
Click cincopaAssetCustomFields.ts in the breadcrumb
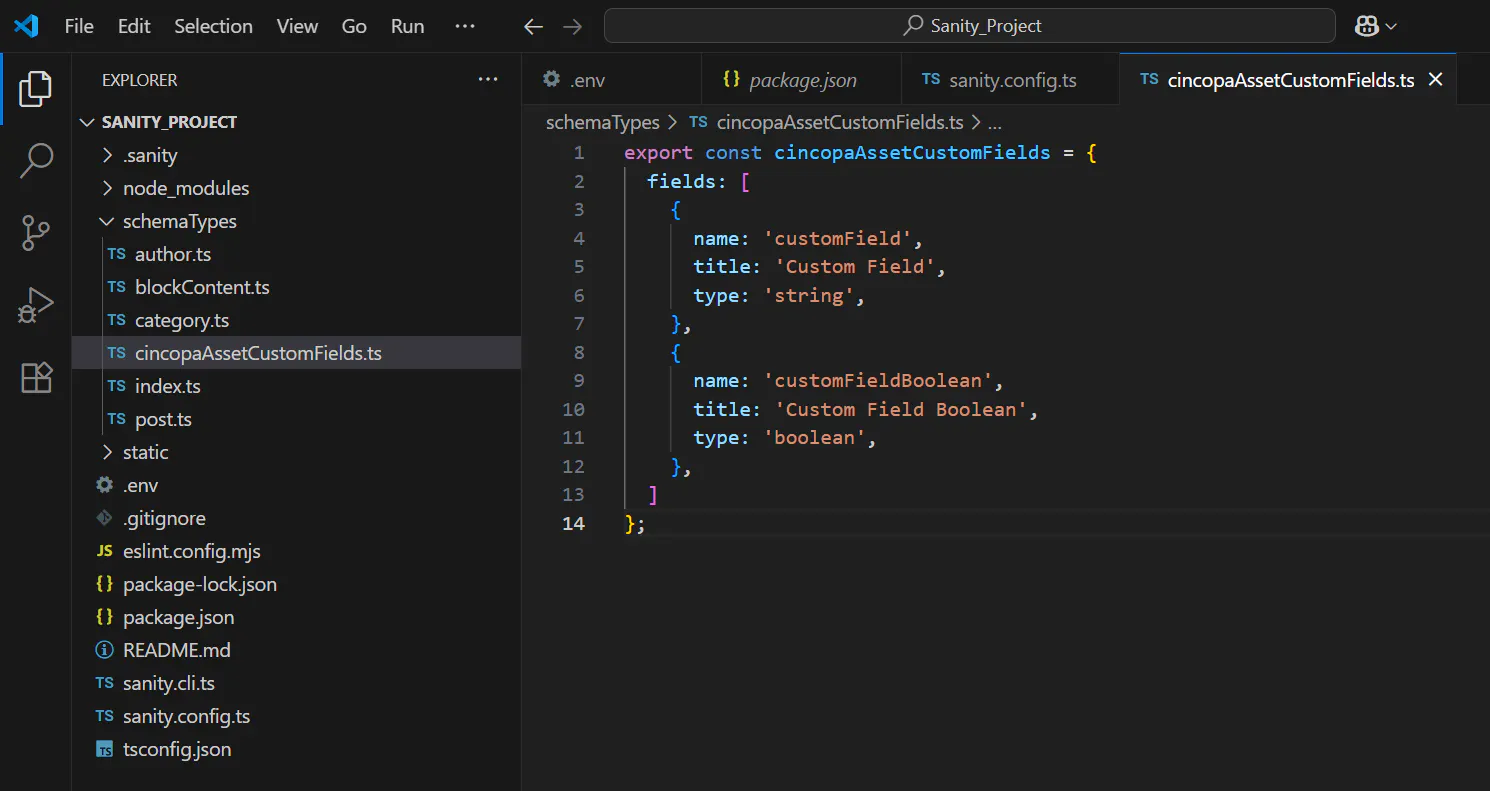pos(839,122)
